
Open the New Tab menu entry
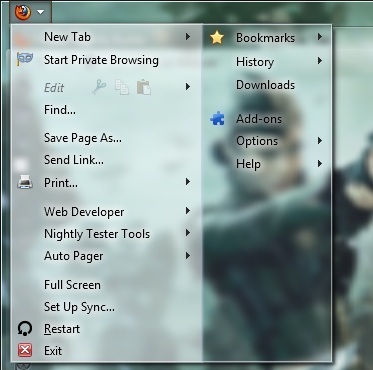(x=107, y=37)
